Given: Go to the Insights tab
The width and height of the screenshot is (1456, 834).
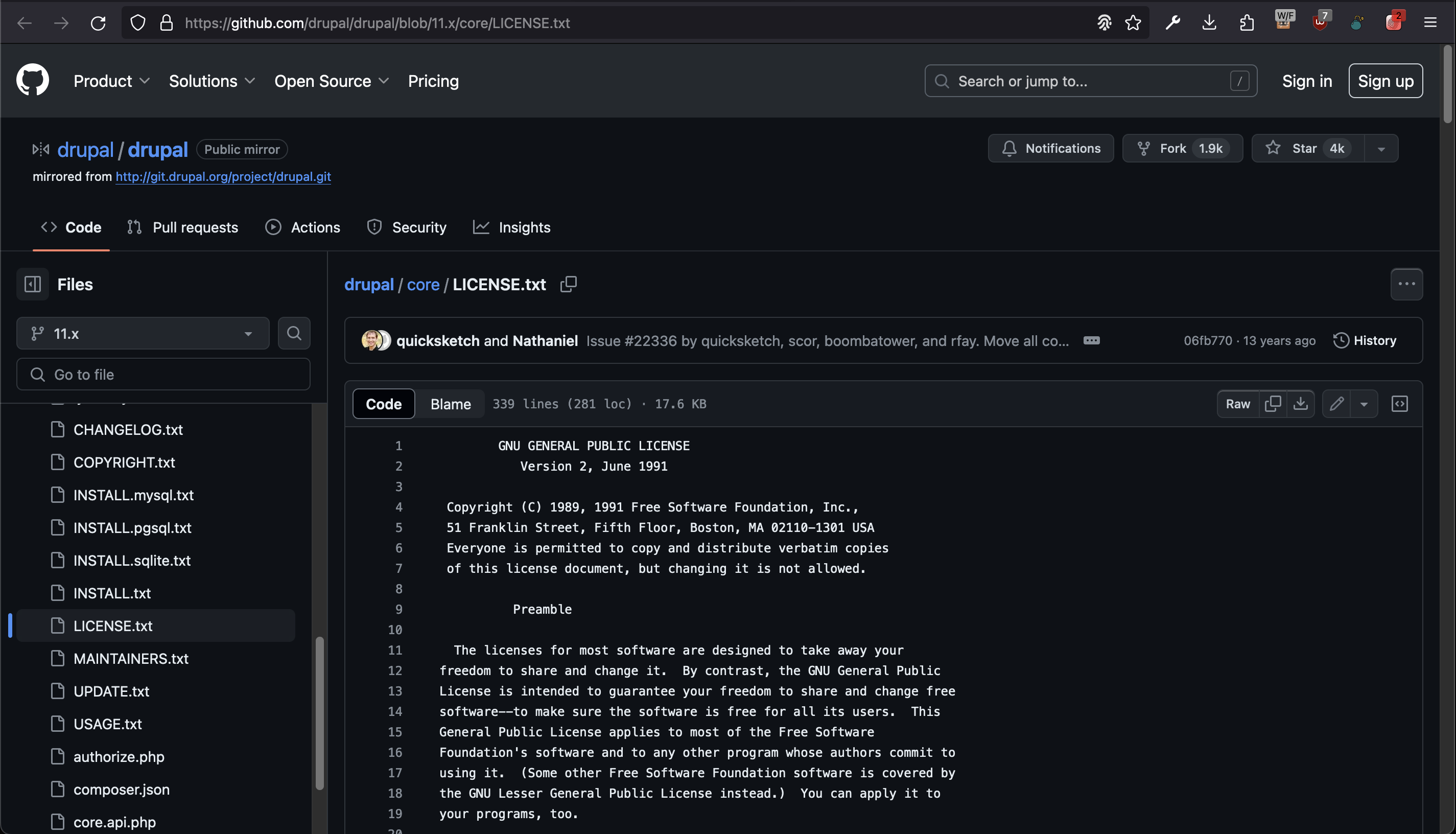Looking at the screenshot, I should (x=511, y=227).
